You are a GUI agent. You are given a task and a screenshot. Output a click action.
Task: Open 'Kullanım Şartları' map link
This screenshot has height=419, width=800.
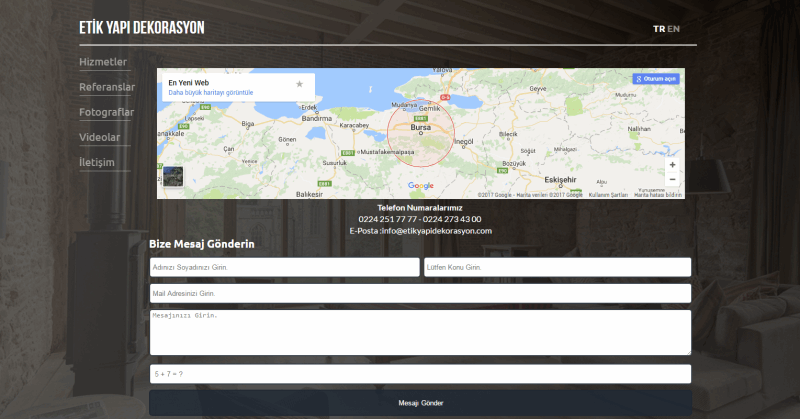point(608,195)
